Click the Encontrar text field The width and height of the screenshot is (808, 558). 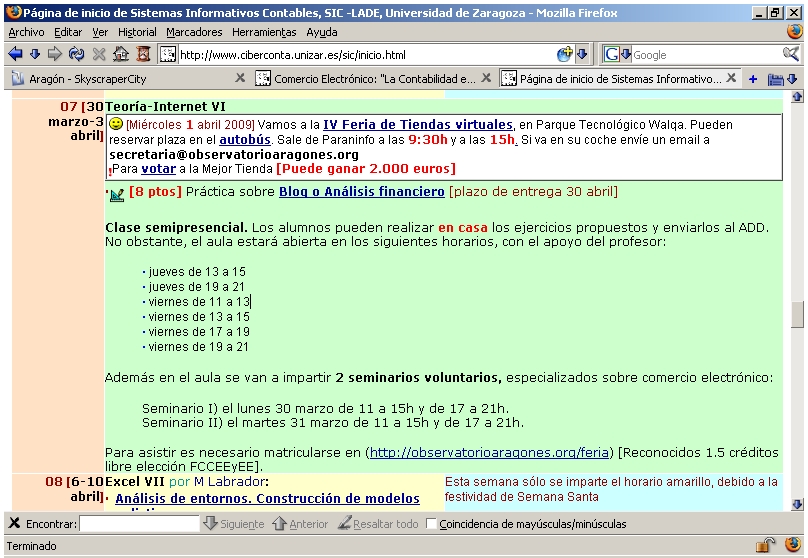139,524
